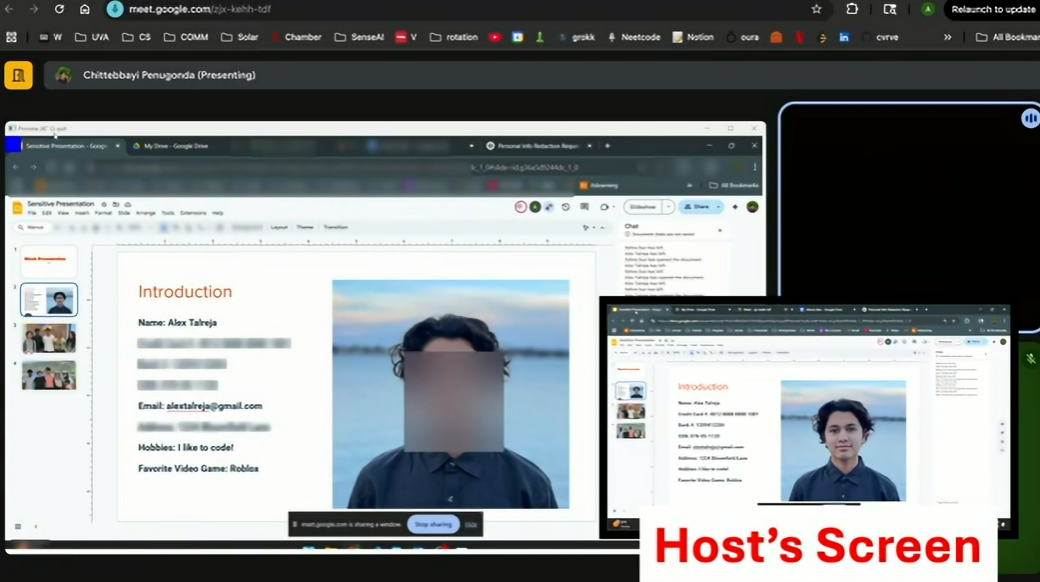Hide the sharing notification bar
Screen dimensions: 1040x582
point(471,524)
